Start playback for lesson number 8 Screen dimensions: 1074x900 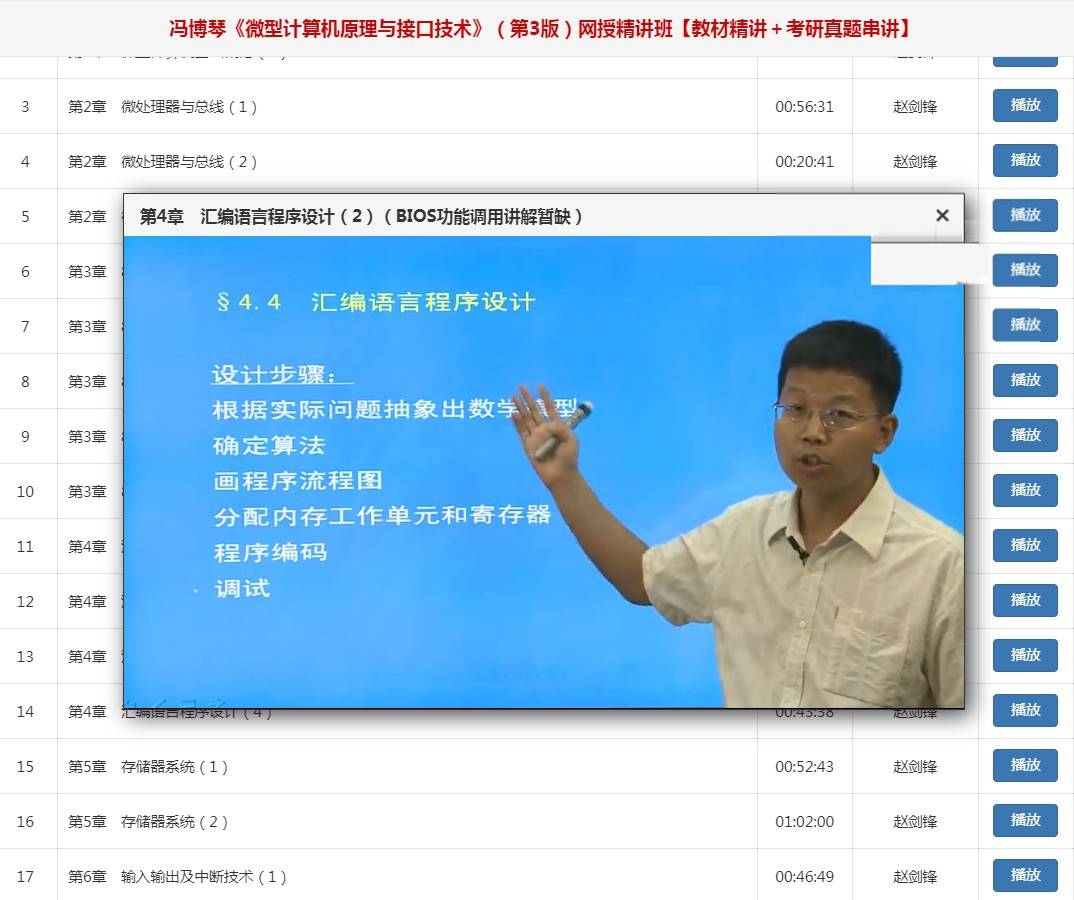1025,380
